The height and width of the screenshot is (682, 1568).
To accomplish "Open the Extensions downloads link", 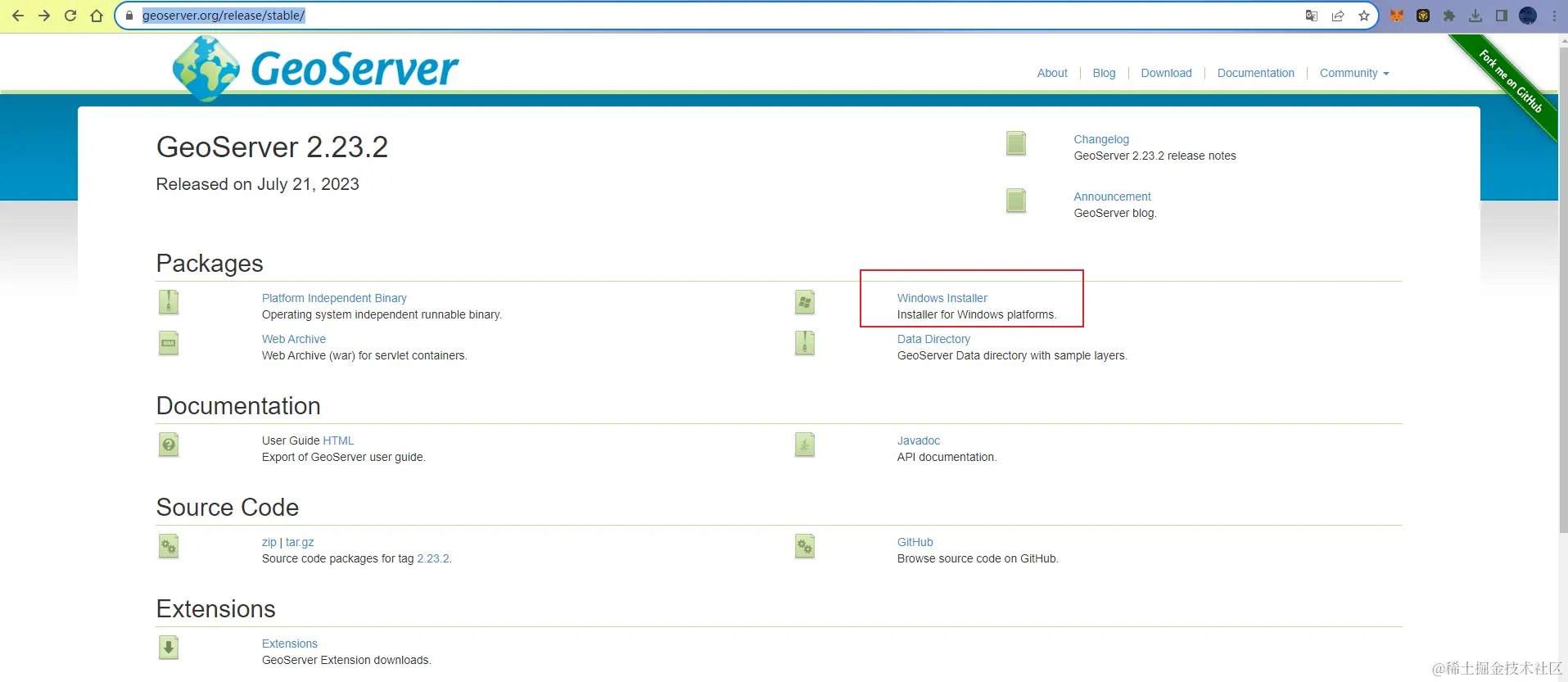I will point(290,644).
